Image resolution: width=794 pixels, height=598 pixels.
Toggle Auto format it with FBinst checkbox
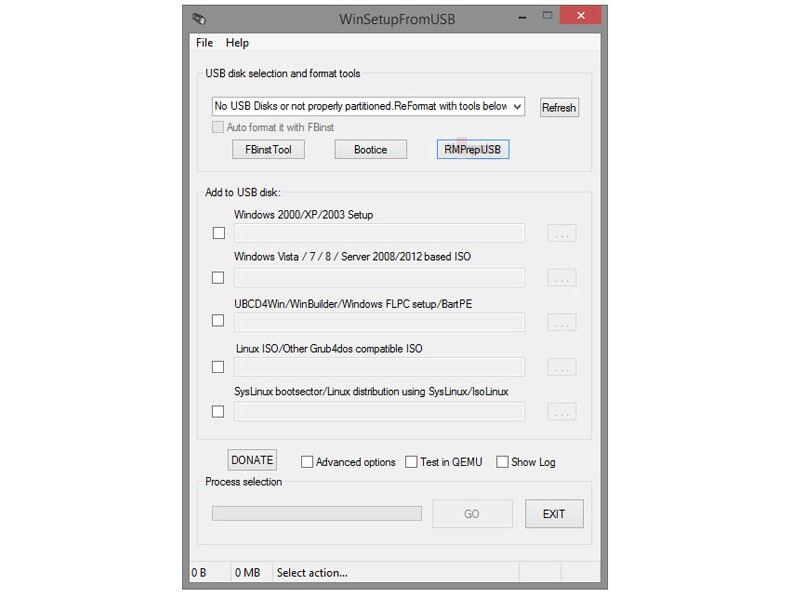coord(218,127)
